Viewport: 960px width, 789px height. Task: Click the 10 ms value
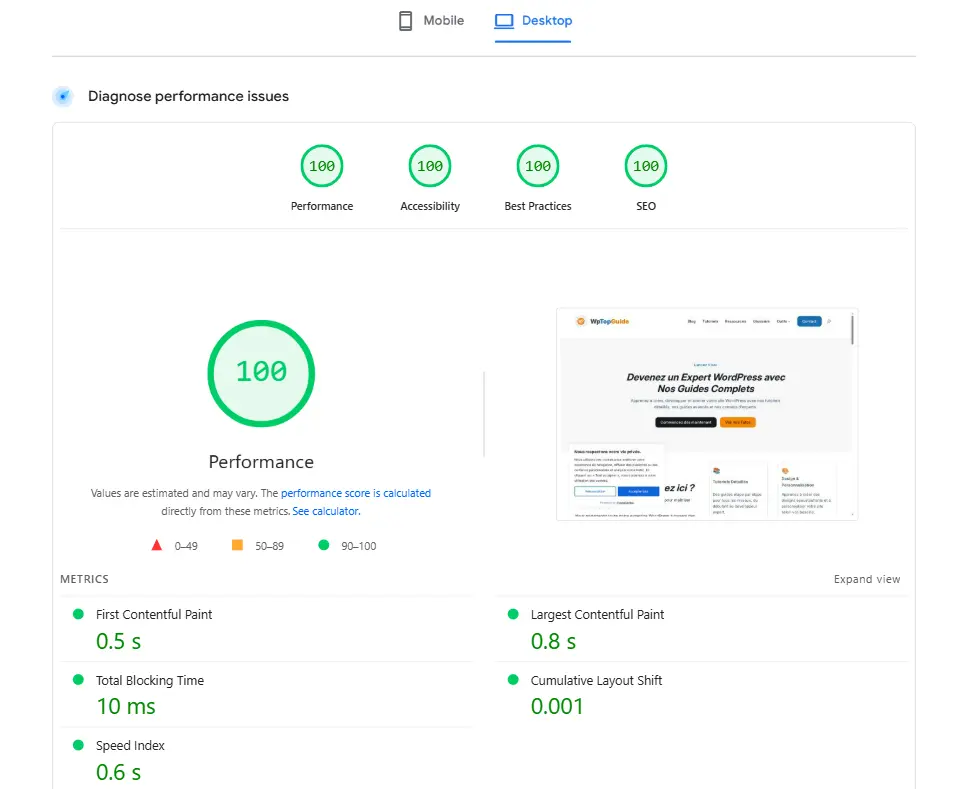(126, 706)
